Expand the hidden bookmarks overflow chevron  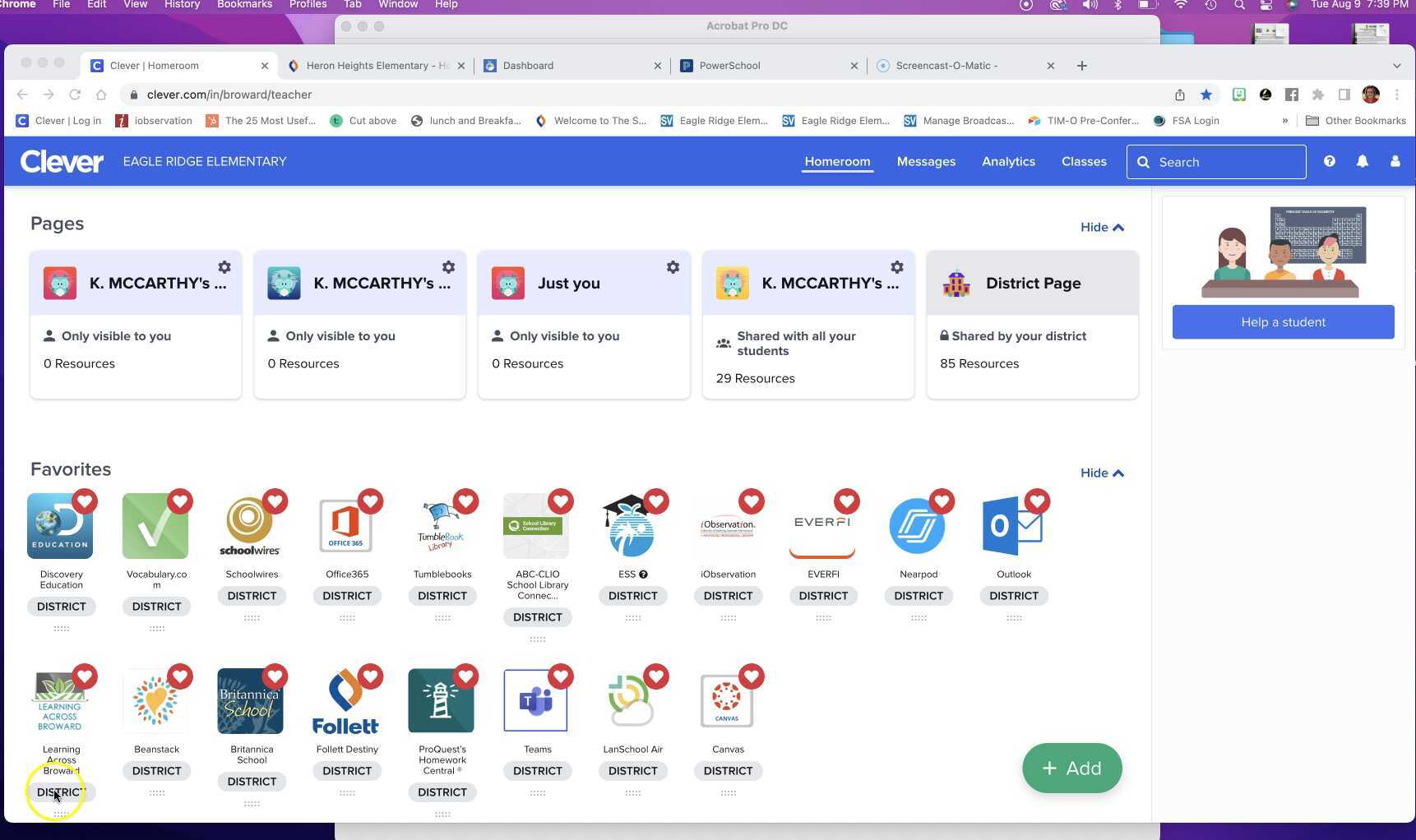click(1284, 121)
